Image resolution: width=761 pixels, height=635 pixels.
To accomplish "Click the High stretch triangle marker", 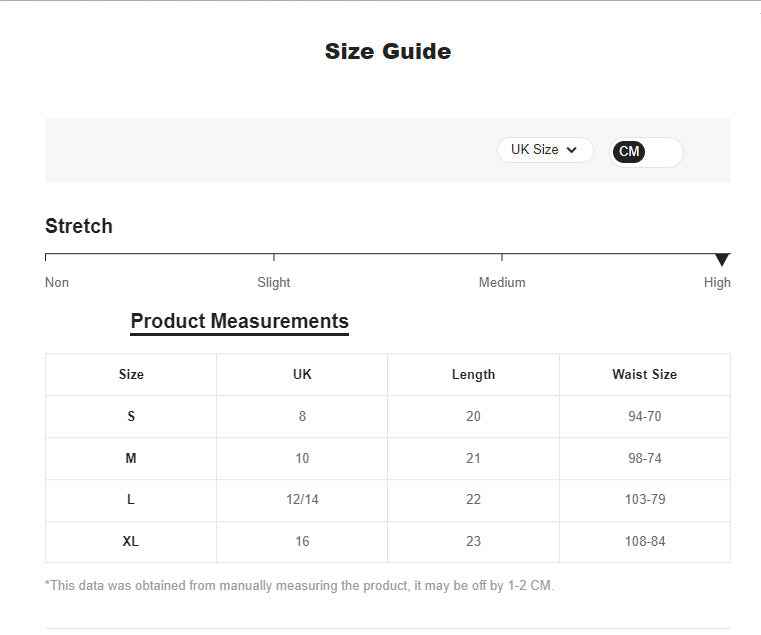I will (722, 259).
